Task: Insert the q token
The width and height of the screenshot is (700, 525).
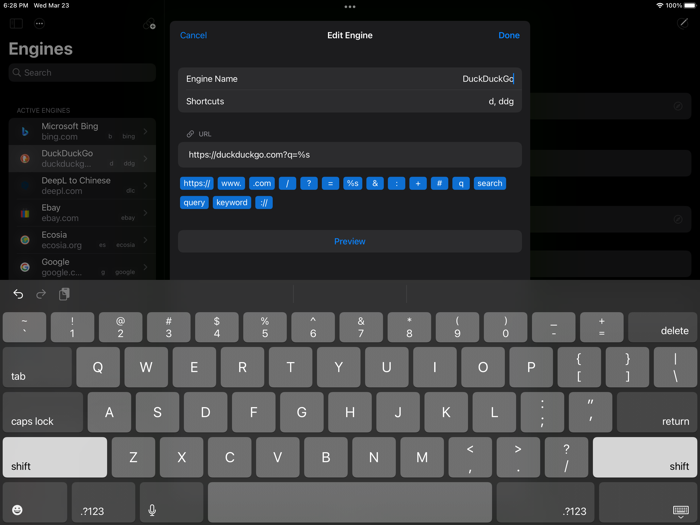Action: point(461,183)
